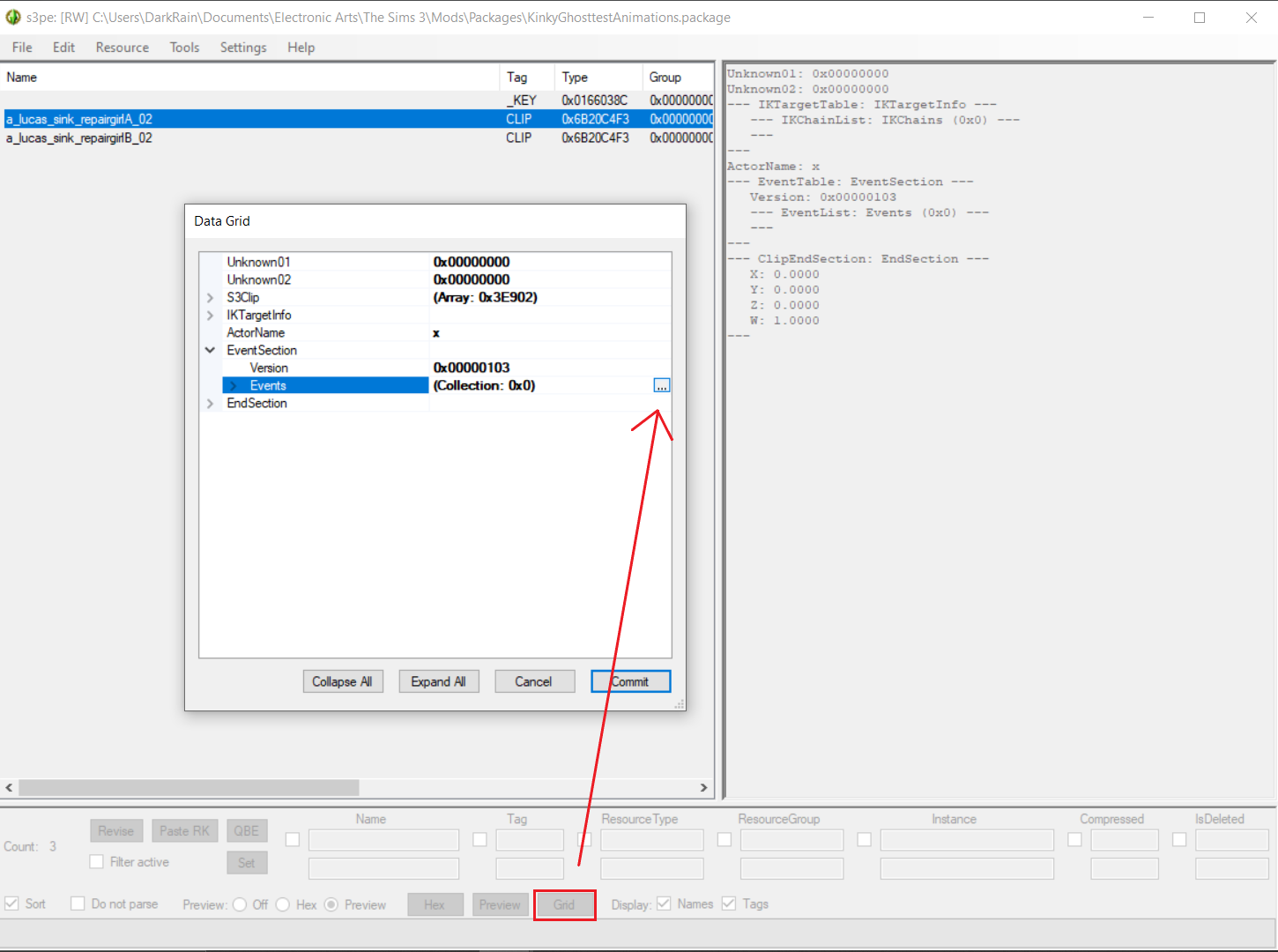Expand the S3Clip node
Viewport: 1278px width, 952px height.
(x=210, y=297)
